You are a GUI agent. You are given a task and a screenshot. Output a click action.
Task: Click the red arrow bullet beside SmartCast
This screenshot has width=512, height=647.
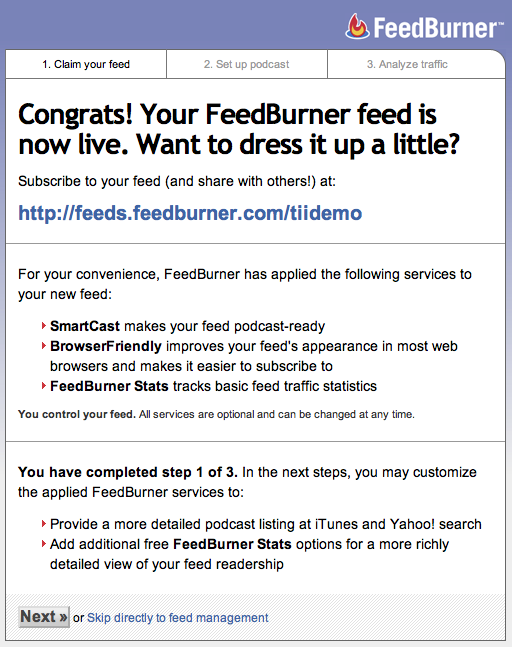tap(43, 326)
